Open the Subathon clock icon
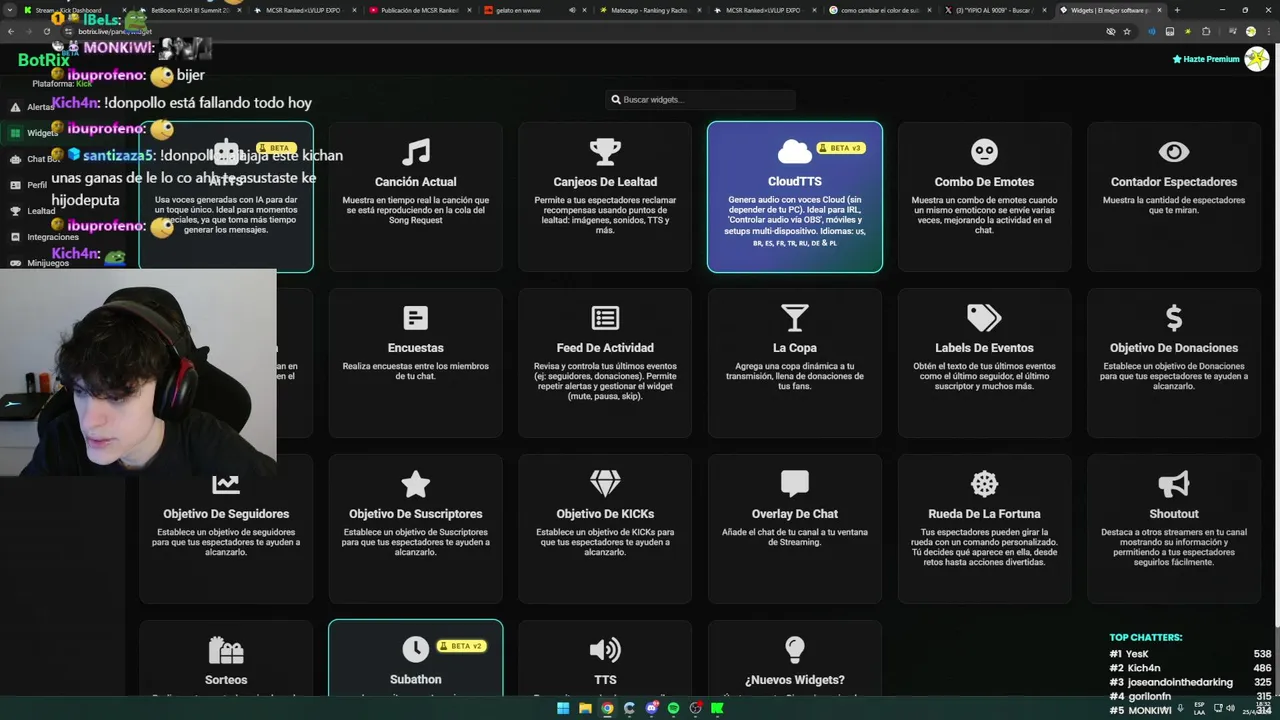Viewport: 1280px width, 720px height. (415, 650)
